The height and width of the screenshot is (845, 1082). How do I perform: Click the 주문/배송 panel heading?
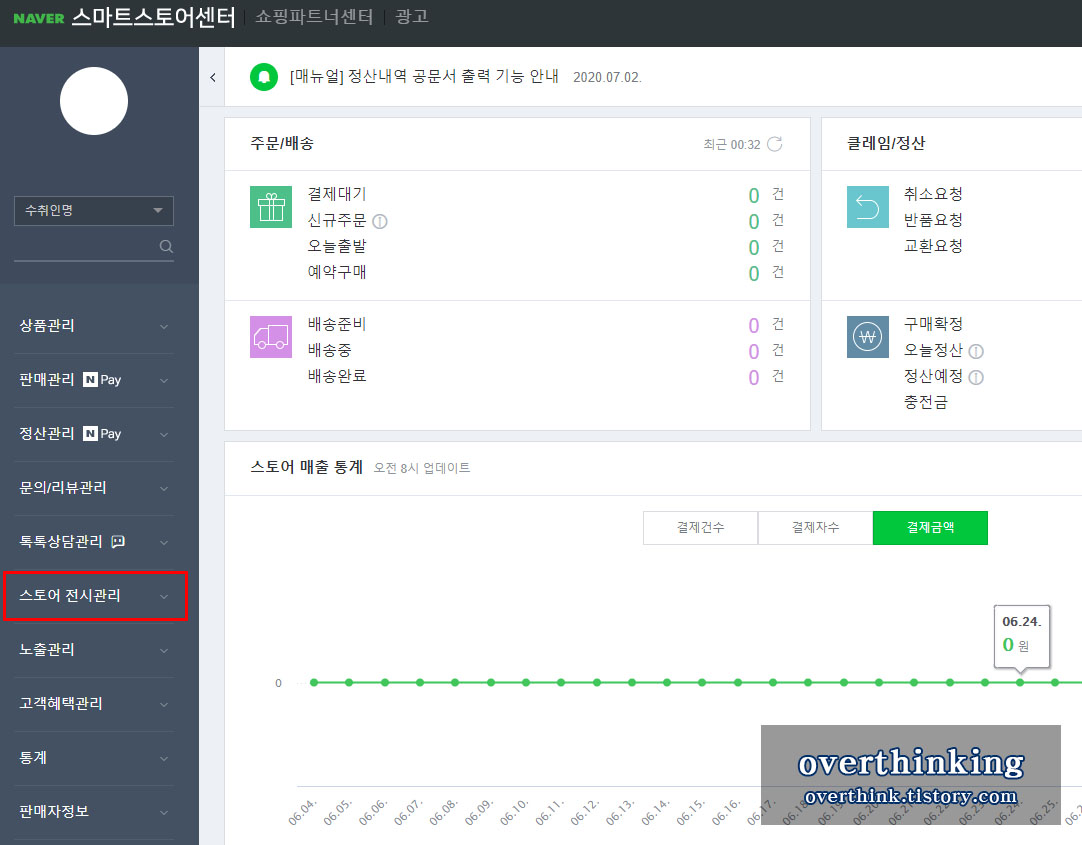pos(282,143)
